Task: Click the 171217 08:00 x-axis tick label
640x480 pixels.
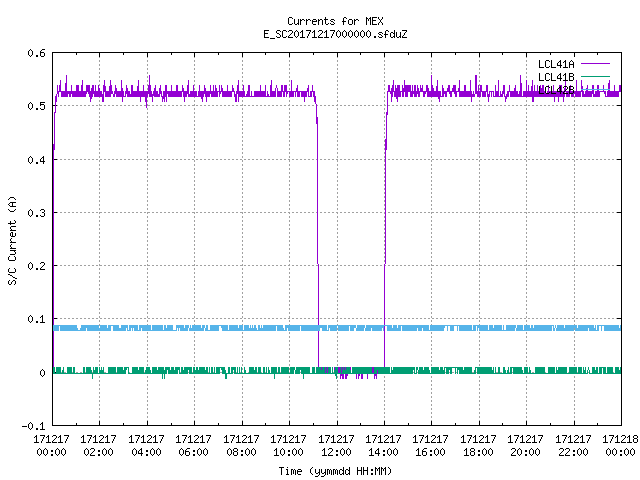Action: click(x=241, y=446)
